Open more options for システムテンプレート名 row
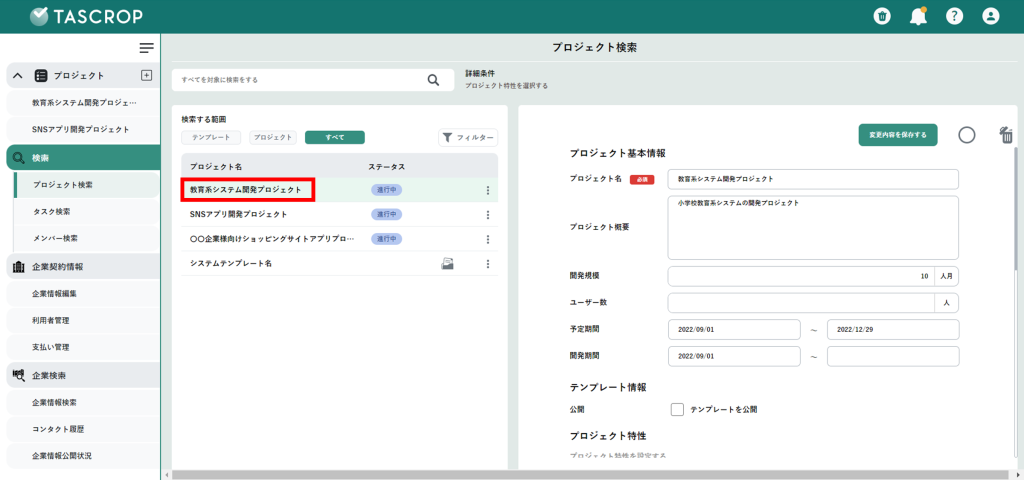1024x480 pixels. [487, 264]
